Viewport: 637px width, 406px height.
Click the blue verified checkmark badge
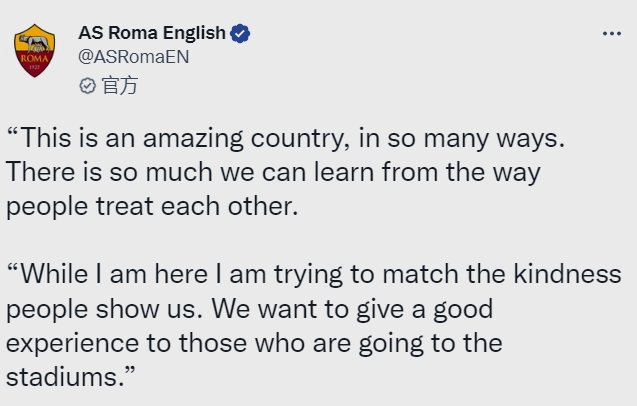tap(240, 34)
